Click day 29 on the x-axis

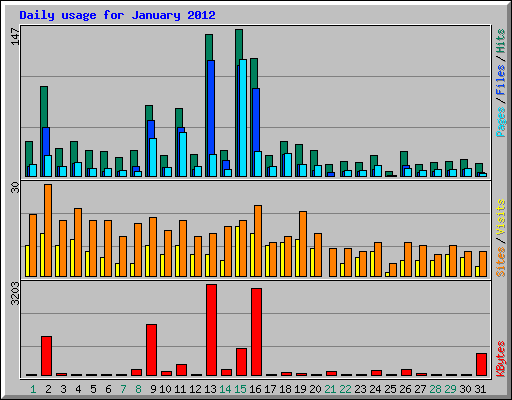450,389
